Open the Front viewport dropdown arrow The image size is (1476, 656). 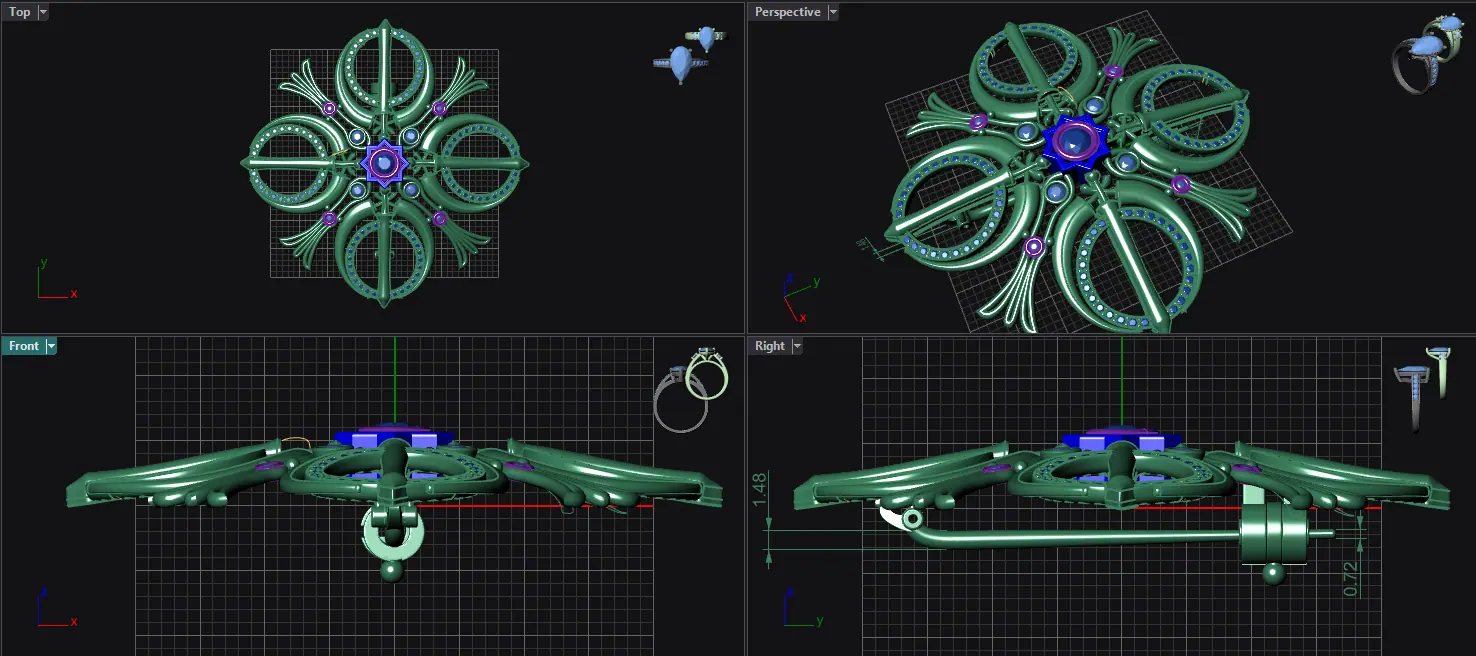click(x=51, y=346)
